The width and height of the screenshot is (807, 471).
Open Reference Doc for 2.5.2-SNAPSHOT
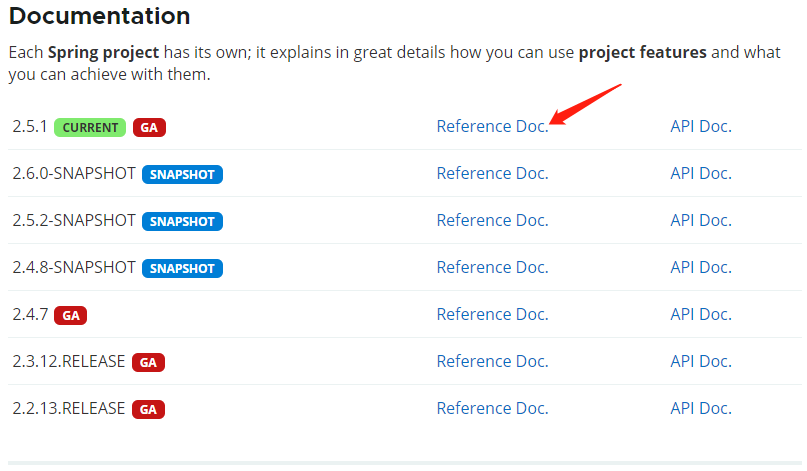[492, 221]
